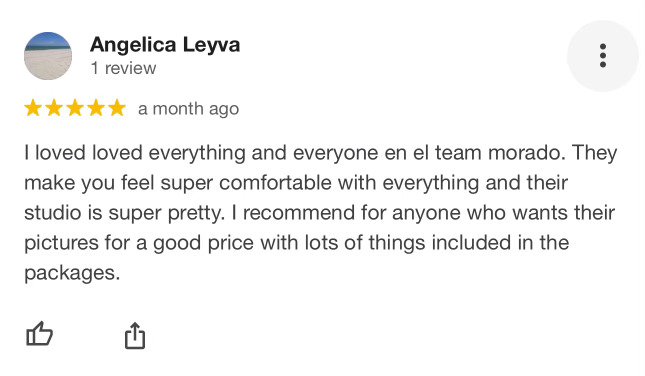This screenshot has width=645, height=376.
Task: Select the third gold rating star
Action: coord(75,109)
